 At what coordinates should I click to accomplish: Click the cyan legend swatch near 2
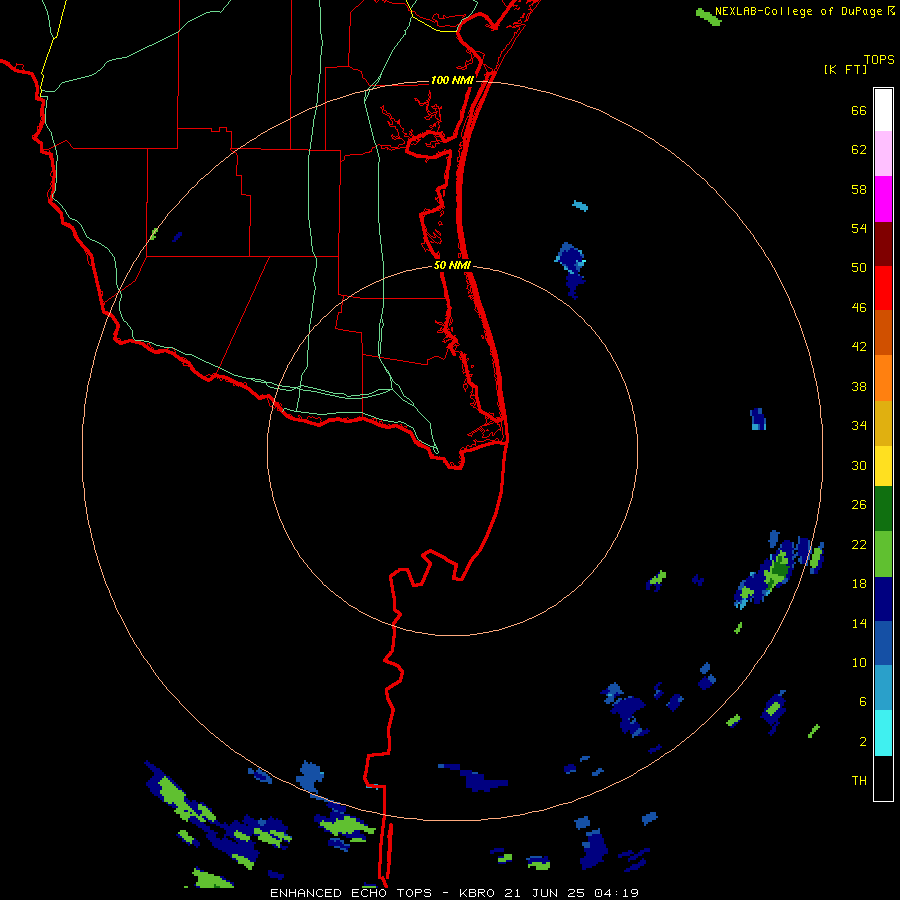883,733
